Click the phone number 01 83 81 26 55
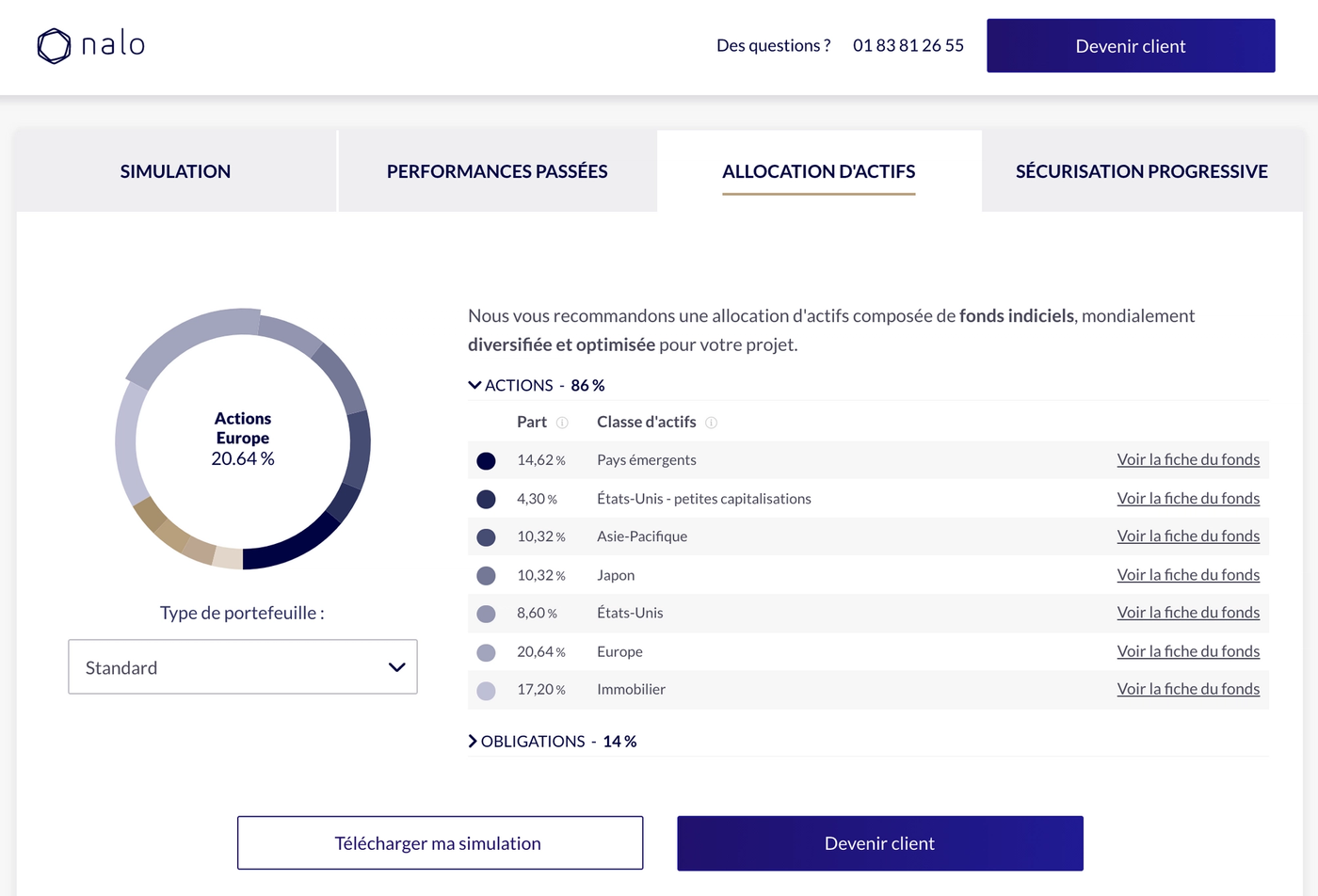The image size is (1318, 896). (x=908, y=45)
